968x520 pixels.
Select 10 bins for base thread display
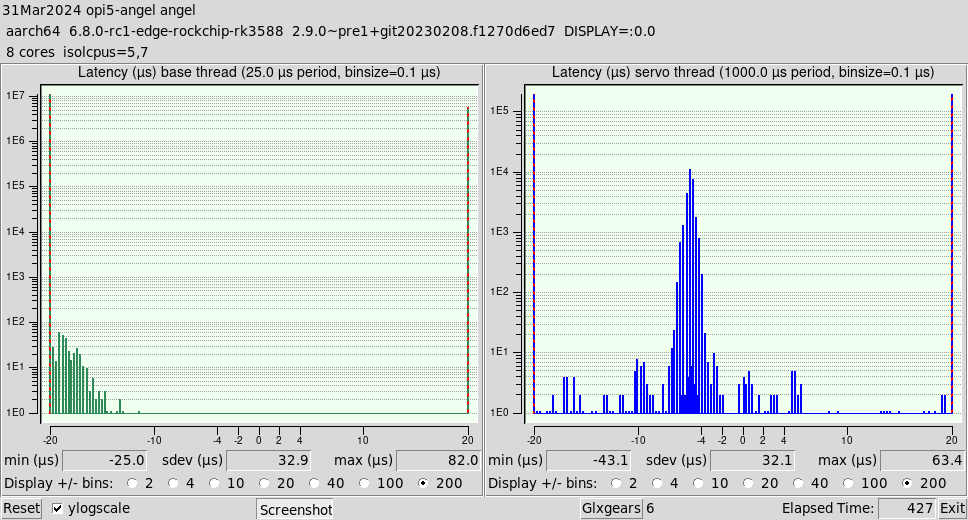pos(213,483)
